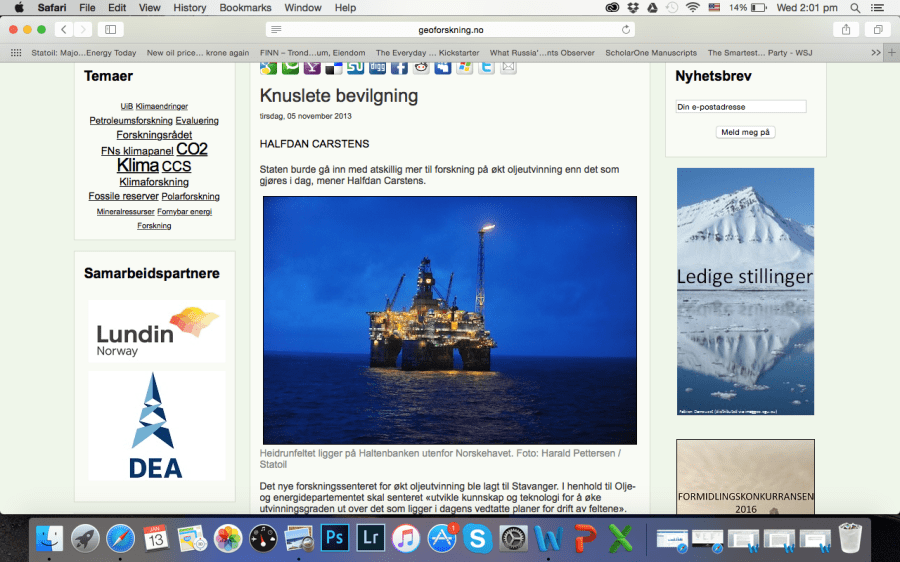Screen dimensions: 900x562
Task: Click the Heidrun oil platform photo
Action: coord(450,320)
